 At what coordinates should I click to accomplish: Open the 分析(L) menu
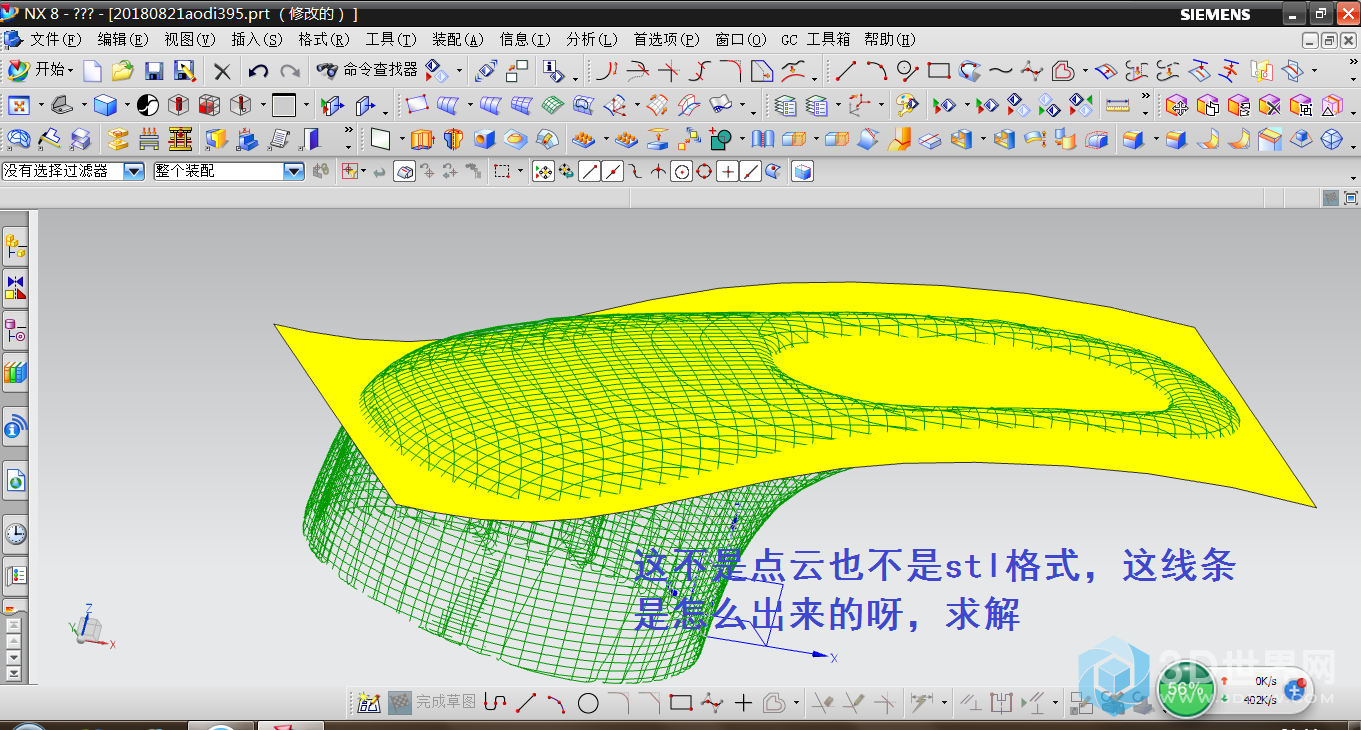pyautogui.click(x=592, y=39)
